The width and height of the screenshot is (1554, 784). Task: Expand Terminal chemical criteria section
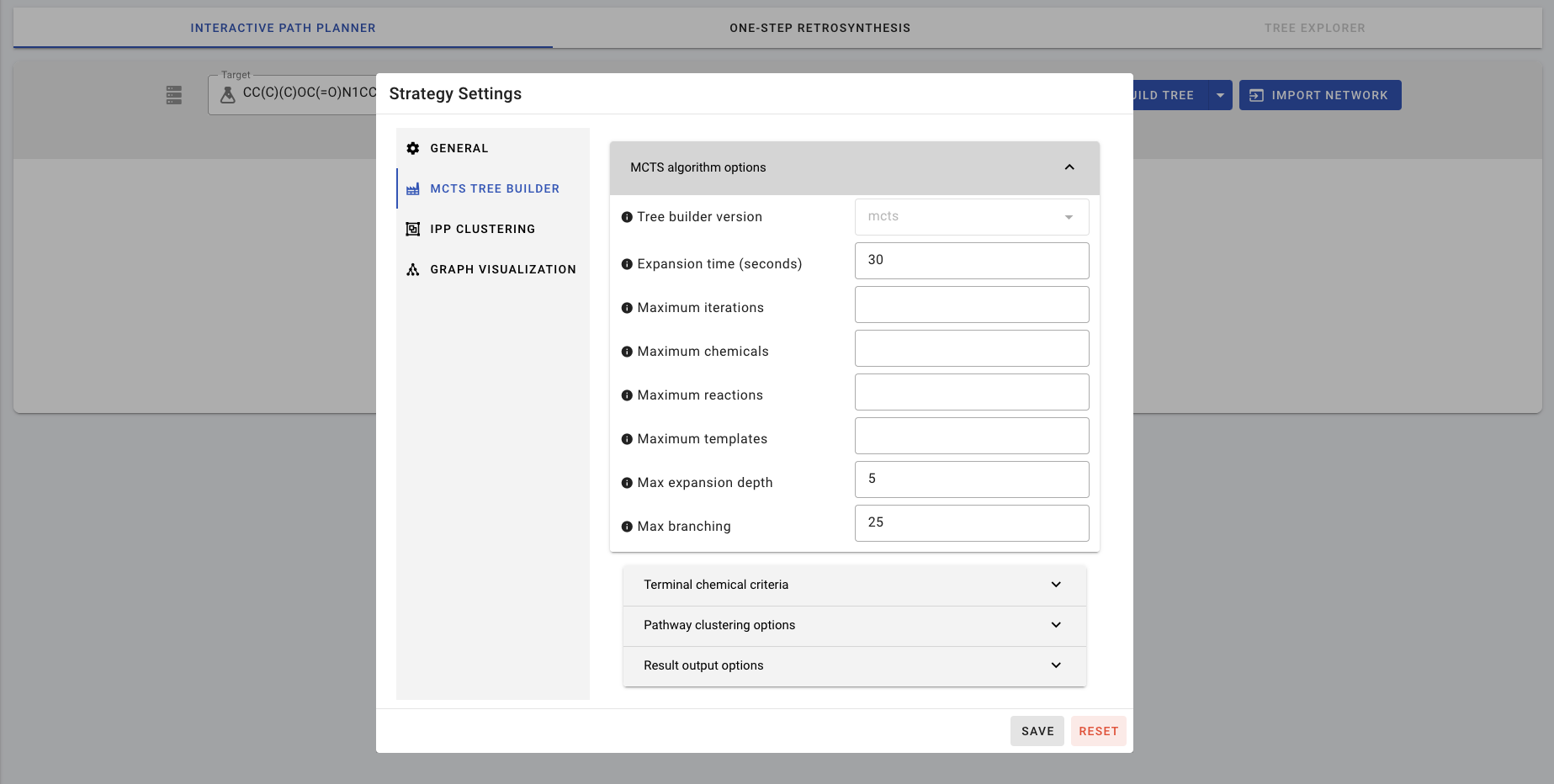[855, 585]
